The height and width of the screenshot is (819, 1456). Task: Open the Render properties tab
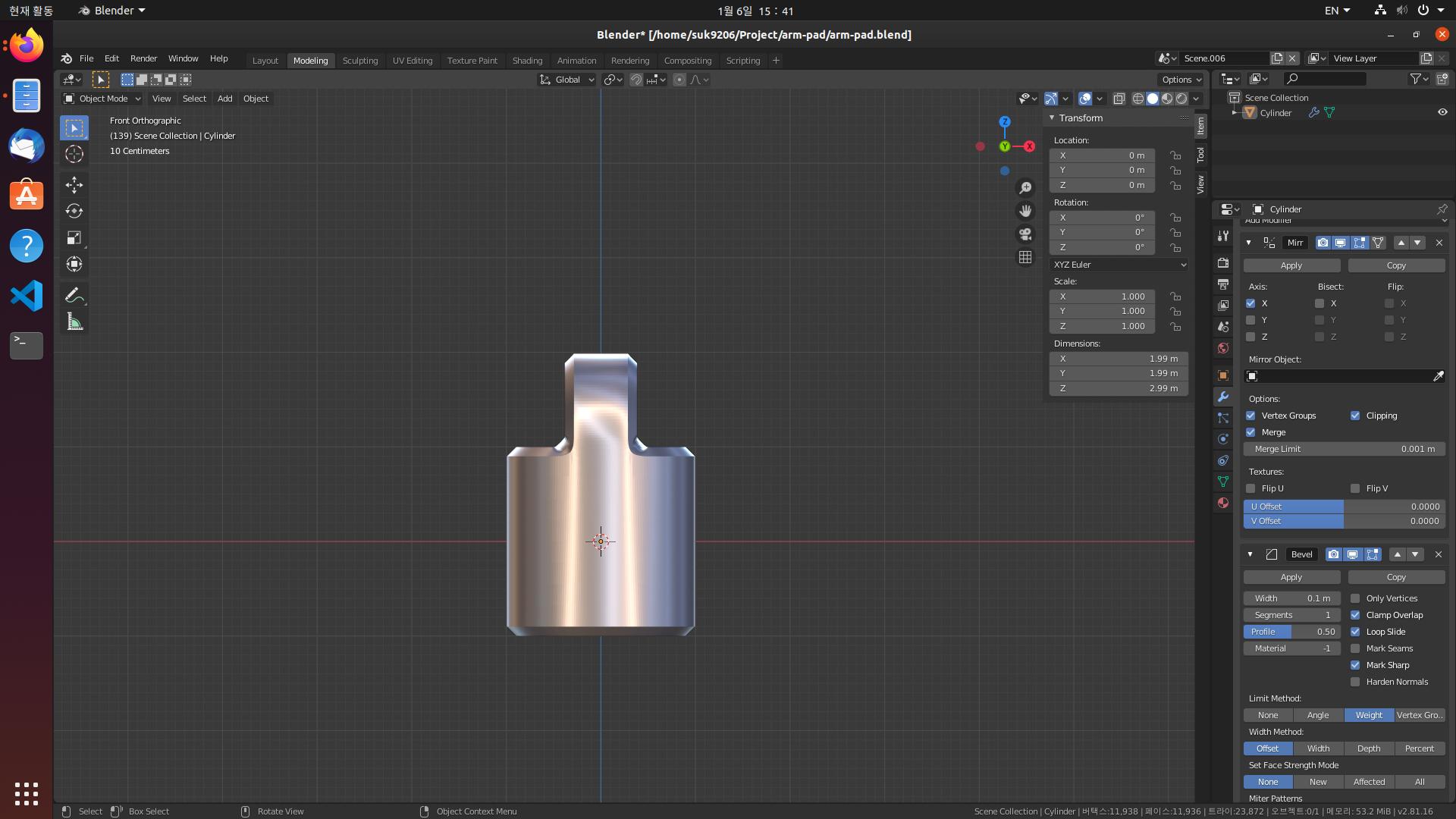pos(1222,262)
